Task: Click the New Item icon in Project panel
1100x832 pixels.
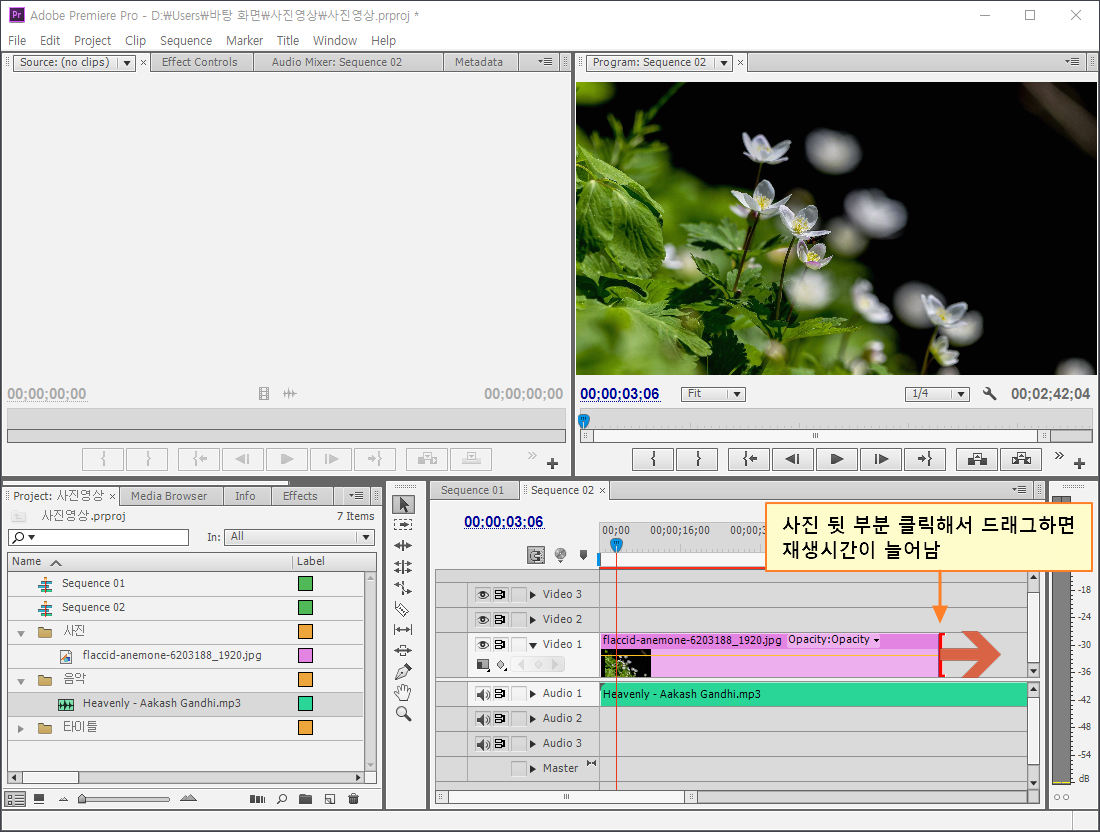Action: coord(330,798)
